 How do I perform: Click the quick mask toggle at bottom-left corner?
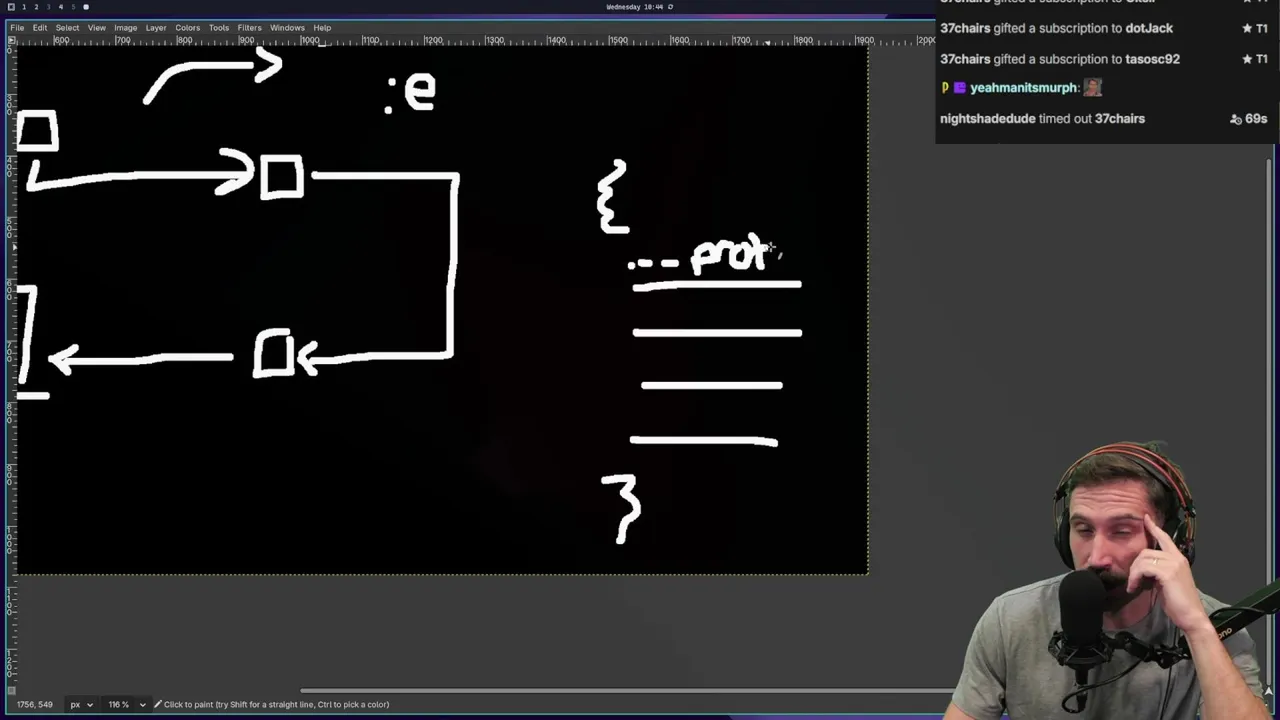pyautogui.click(x=11, y=690)
